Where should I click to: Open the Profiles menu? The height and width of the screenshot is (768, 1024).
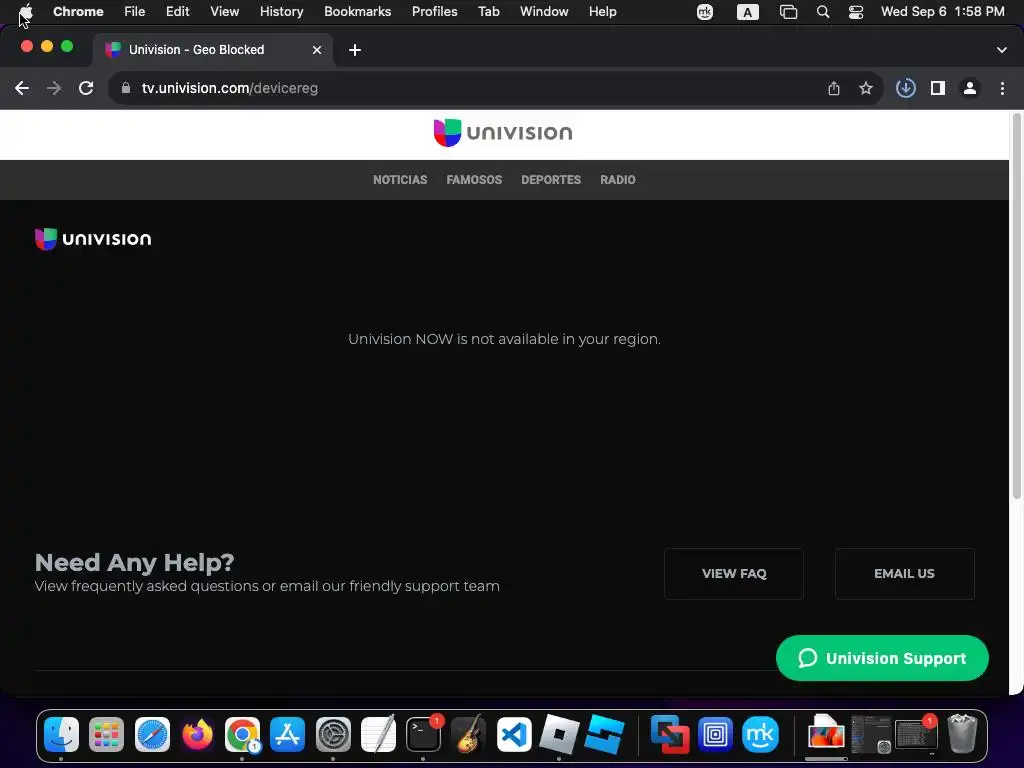(x=434, y=11)
